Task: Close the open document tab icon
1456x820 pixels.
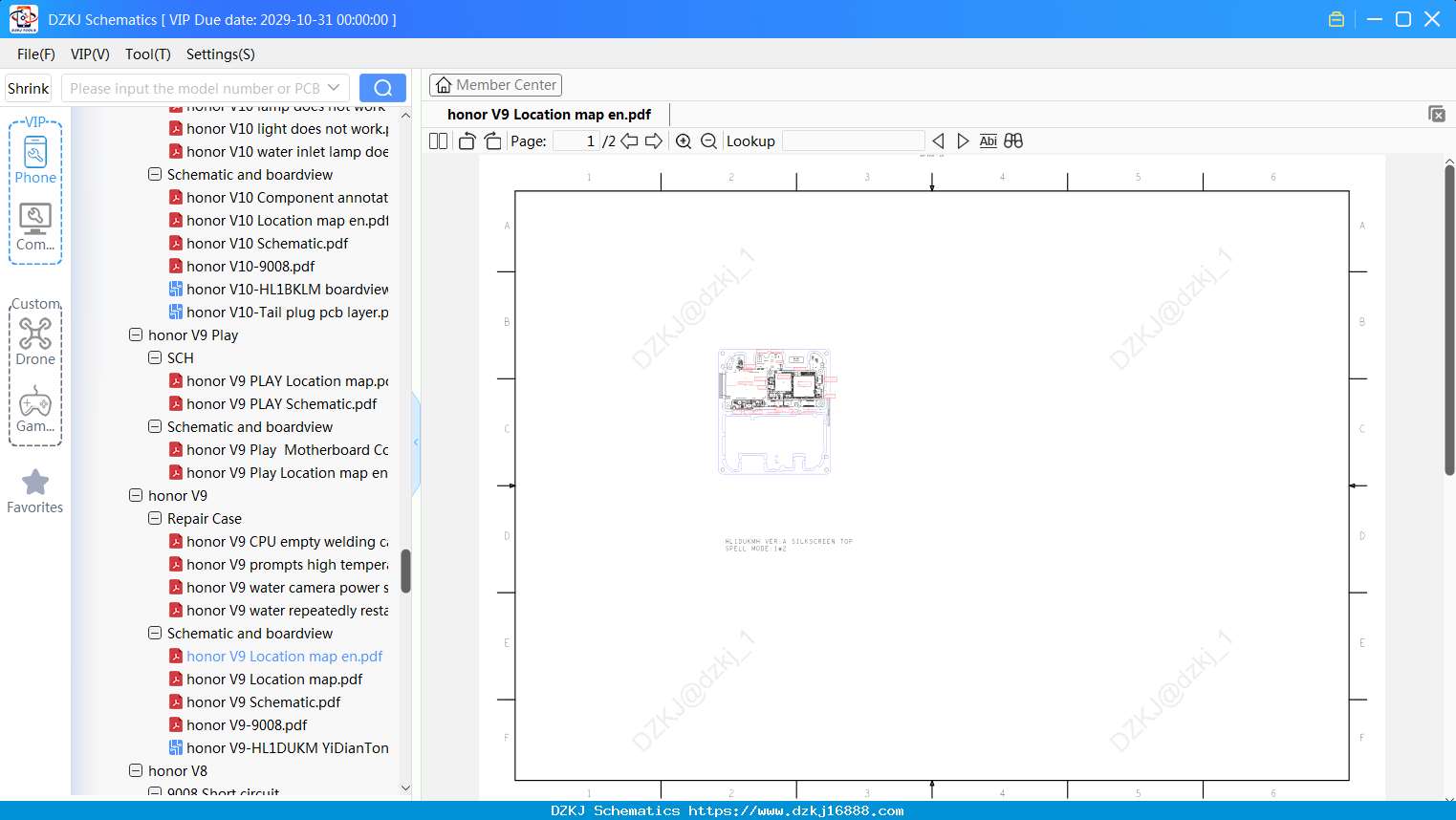Action: (x=1437, y=114)
